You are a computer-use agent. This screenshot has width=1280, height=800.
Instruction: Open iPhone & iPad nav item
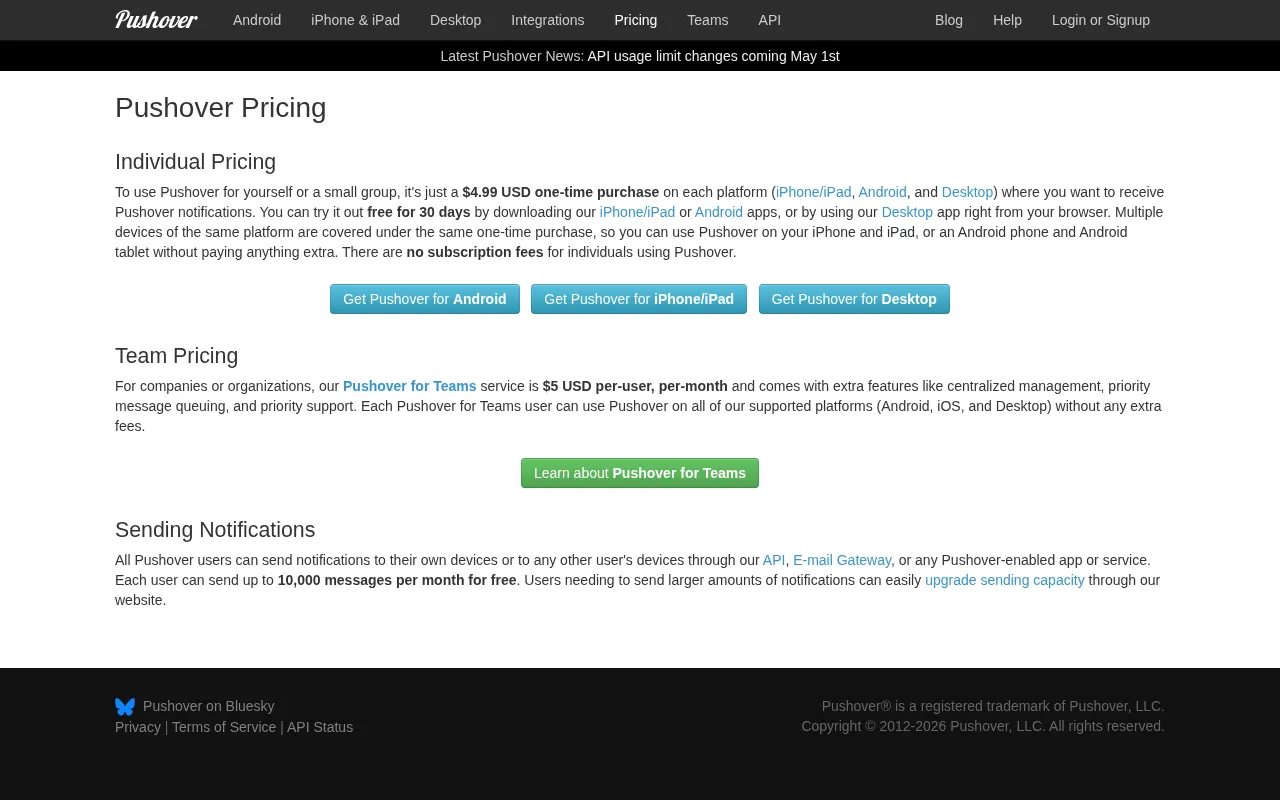pyautogui.click(x=355, y=20)
